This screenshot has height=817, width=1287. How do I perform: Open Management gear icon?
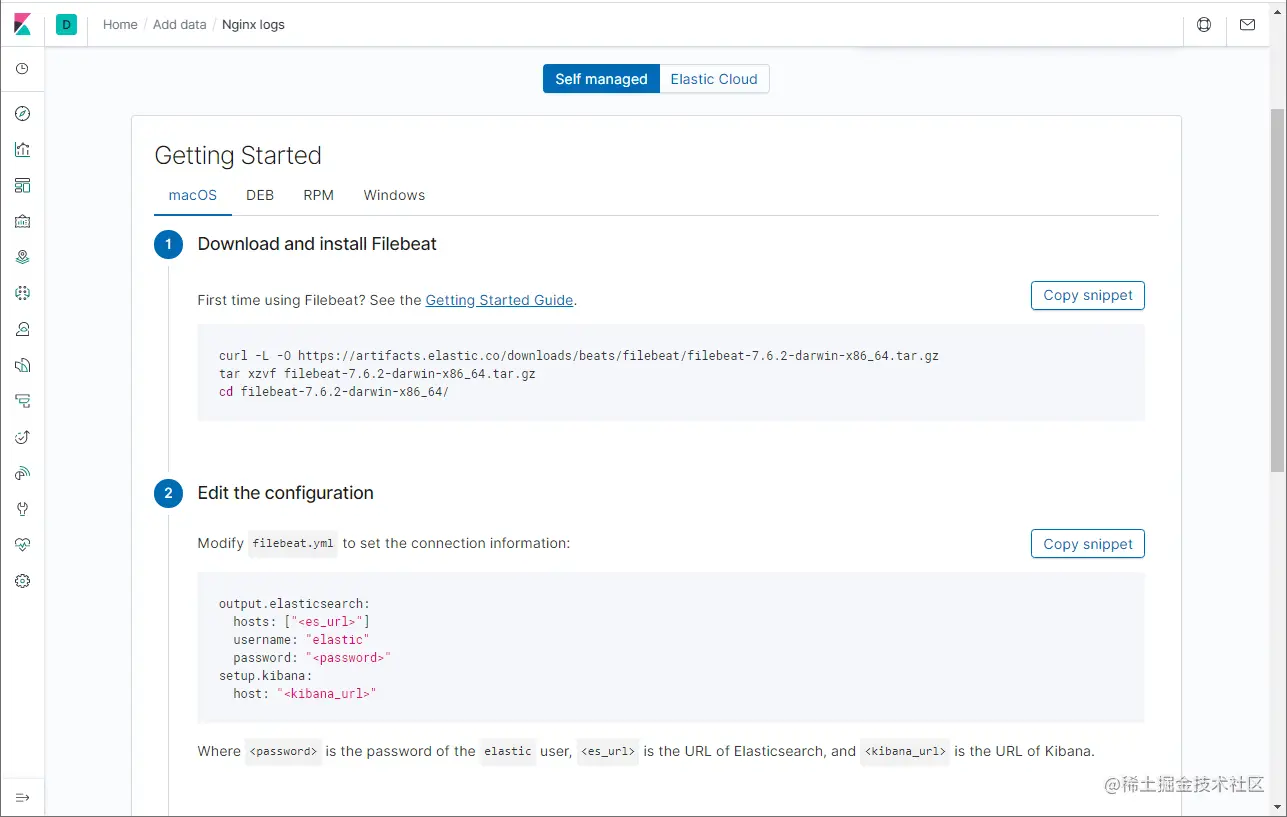[x=23, y=581]
